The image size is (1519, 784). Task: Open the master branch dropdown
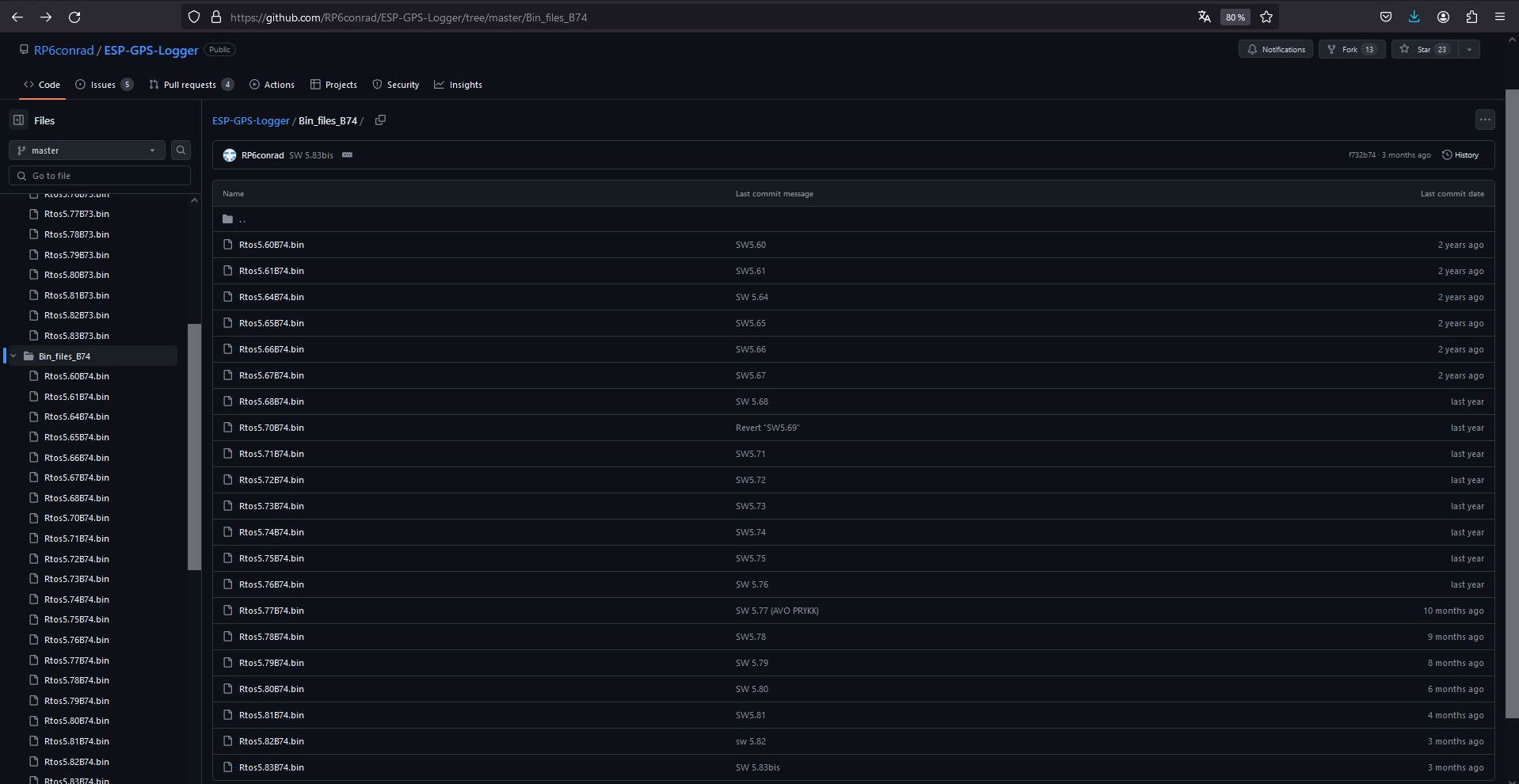(x=86, y=150)
